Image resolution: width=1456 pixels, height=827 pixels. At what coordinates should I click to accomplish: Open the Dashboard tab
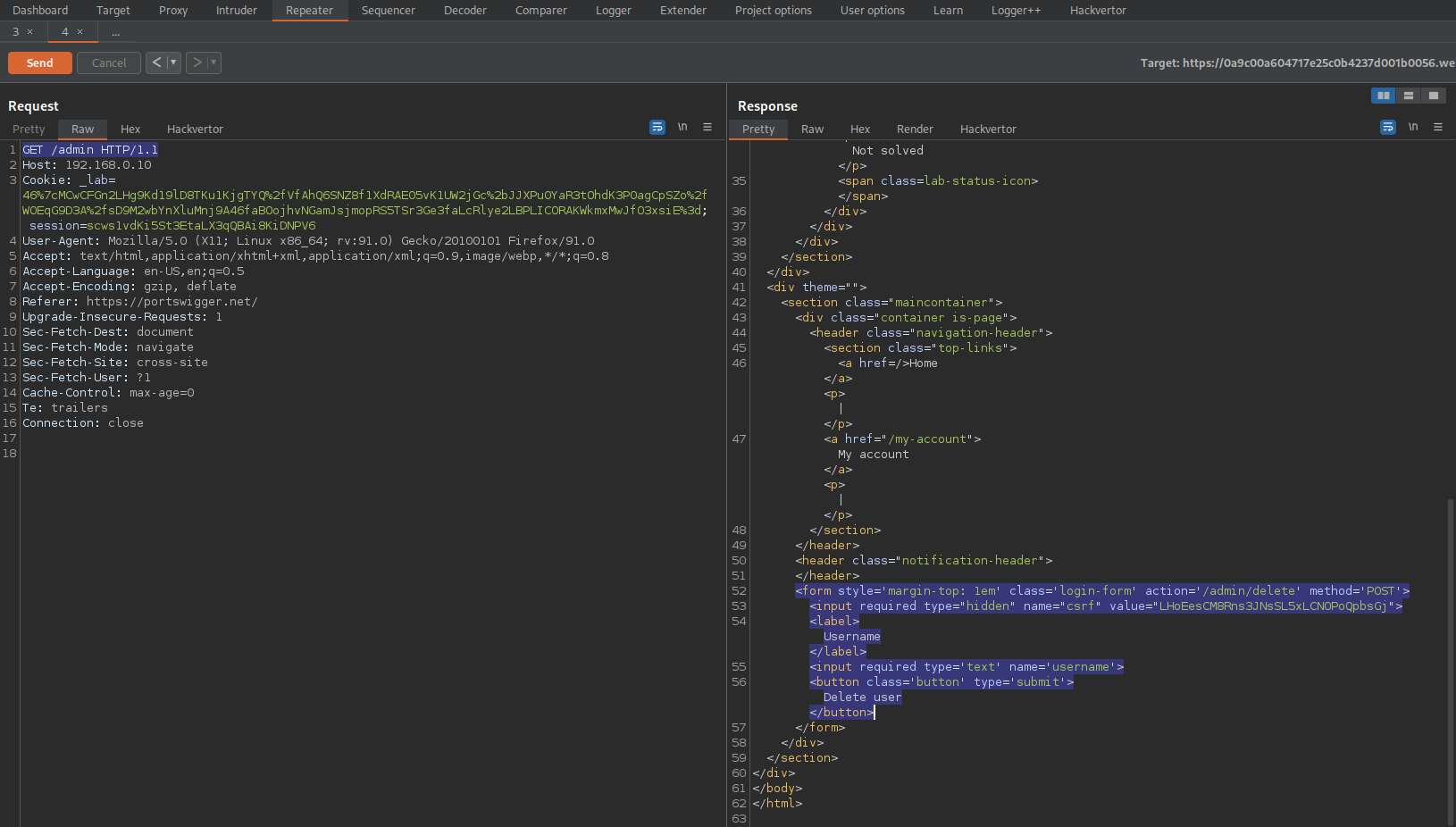click(x=40, y=11)
